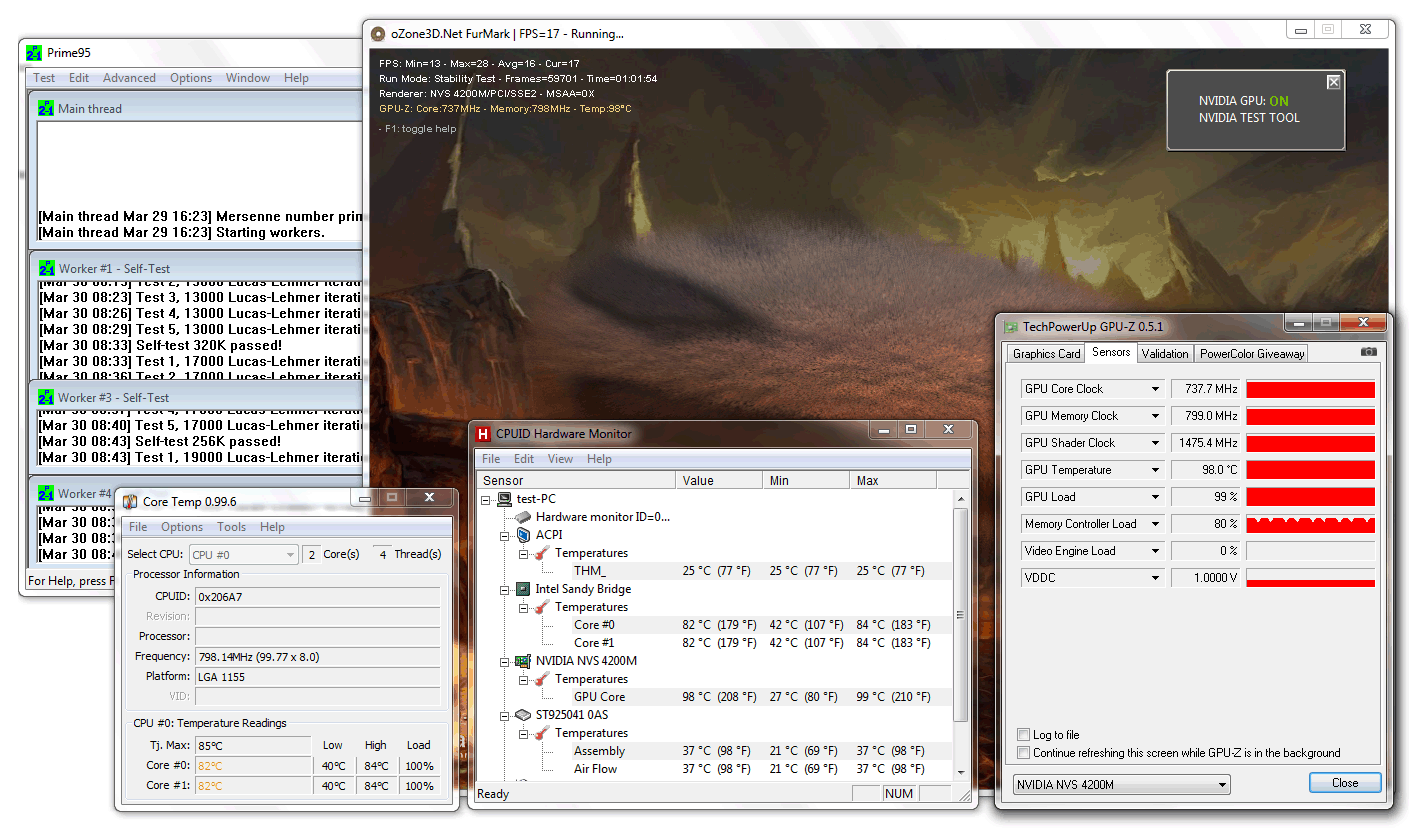Open the Memory Controller Load sensor dropdown
The image size is (1409, 829).
click(1155, 524)
